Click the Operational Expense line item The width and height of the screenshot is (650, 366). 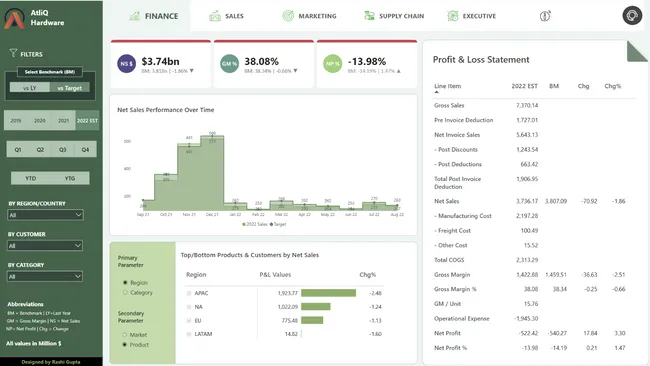coord(462,318)
